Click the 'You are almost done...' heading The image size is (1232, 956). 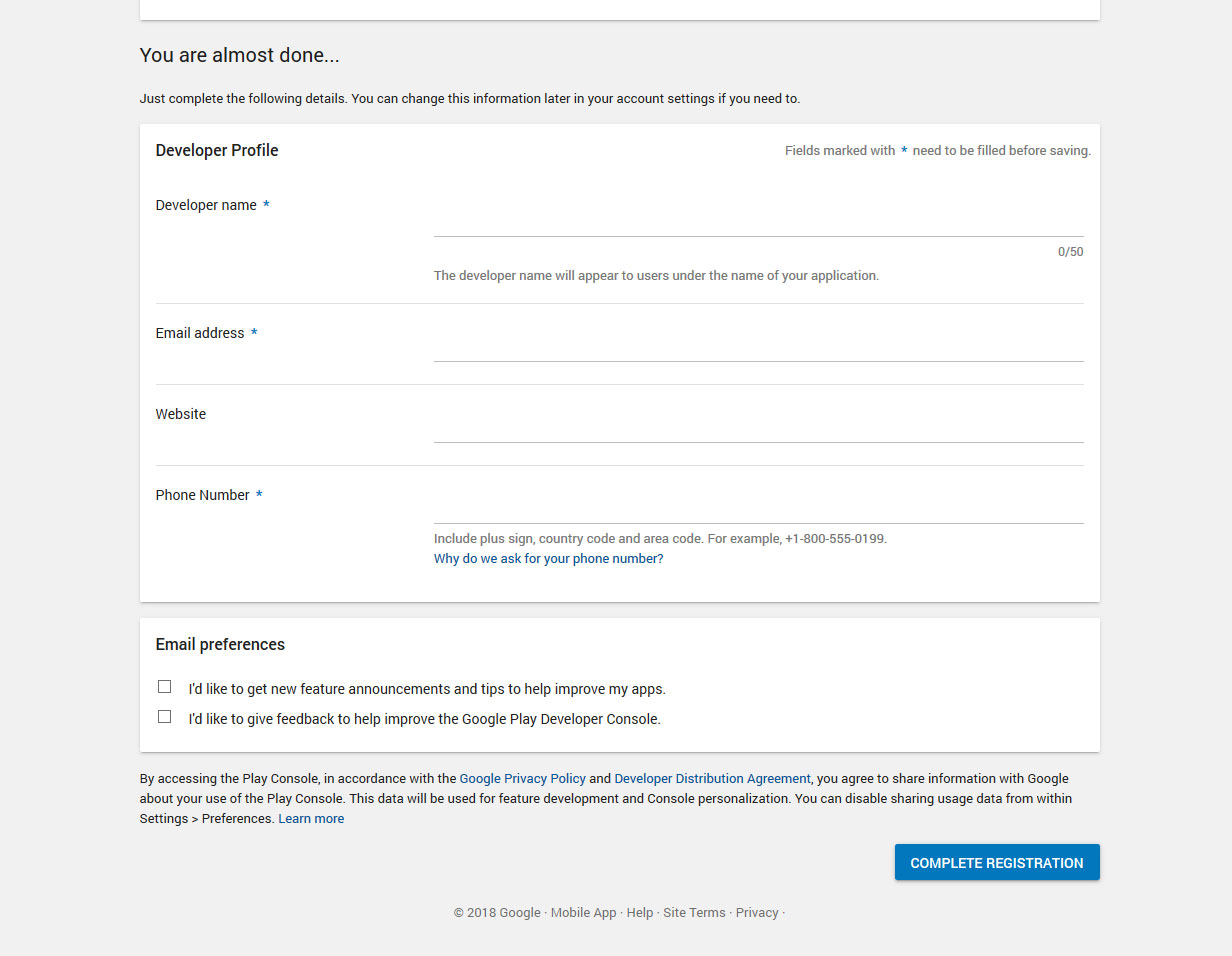point(240,56)
